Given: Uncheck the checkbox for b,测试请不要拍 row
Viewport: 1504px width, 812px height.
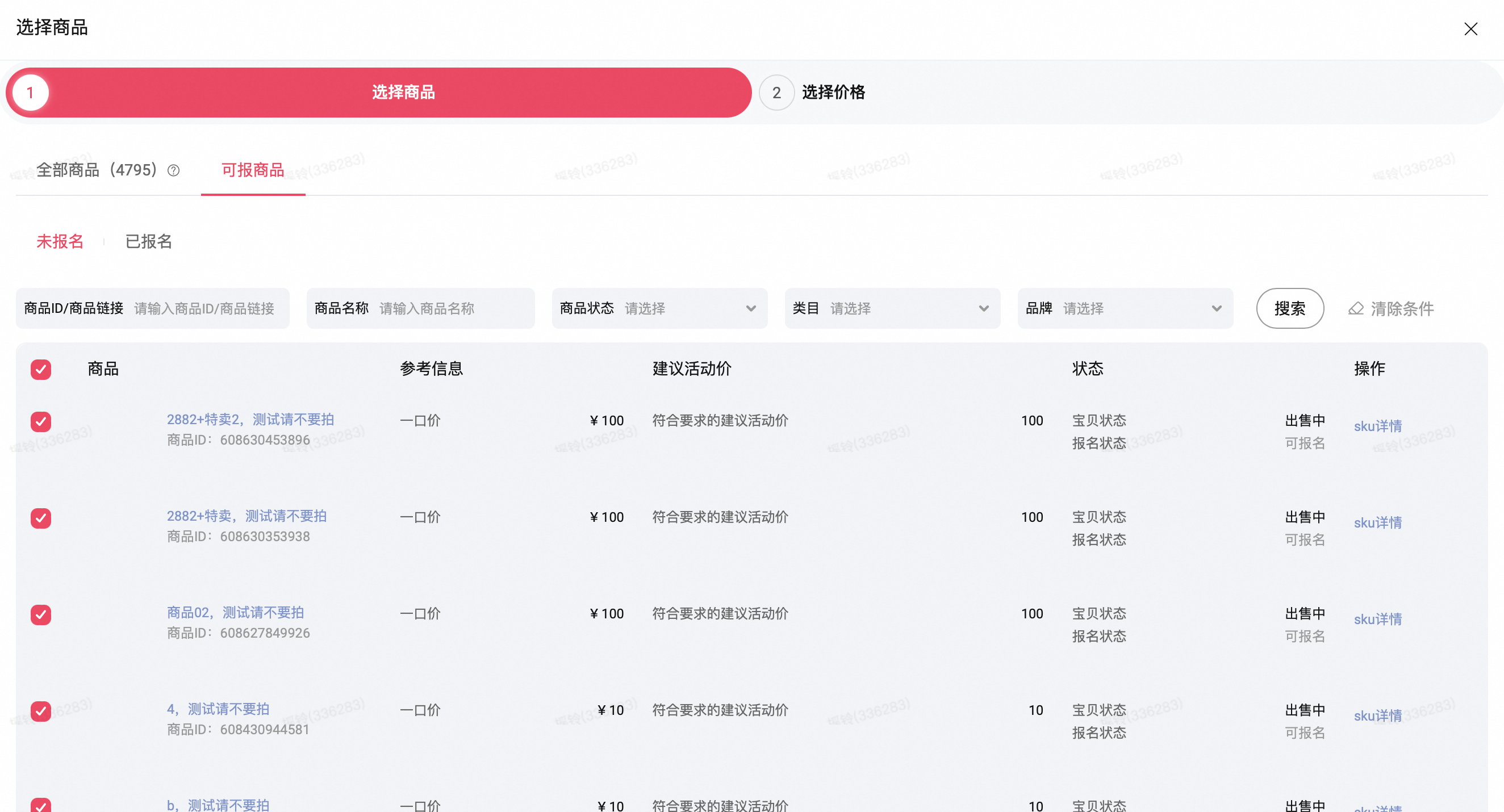Looking at the screenshot, I should pyautogui.click(x=41, y=805).
